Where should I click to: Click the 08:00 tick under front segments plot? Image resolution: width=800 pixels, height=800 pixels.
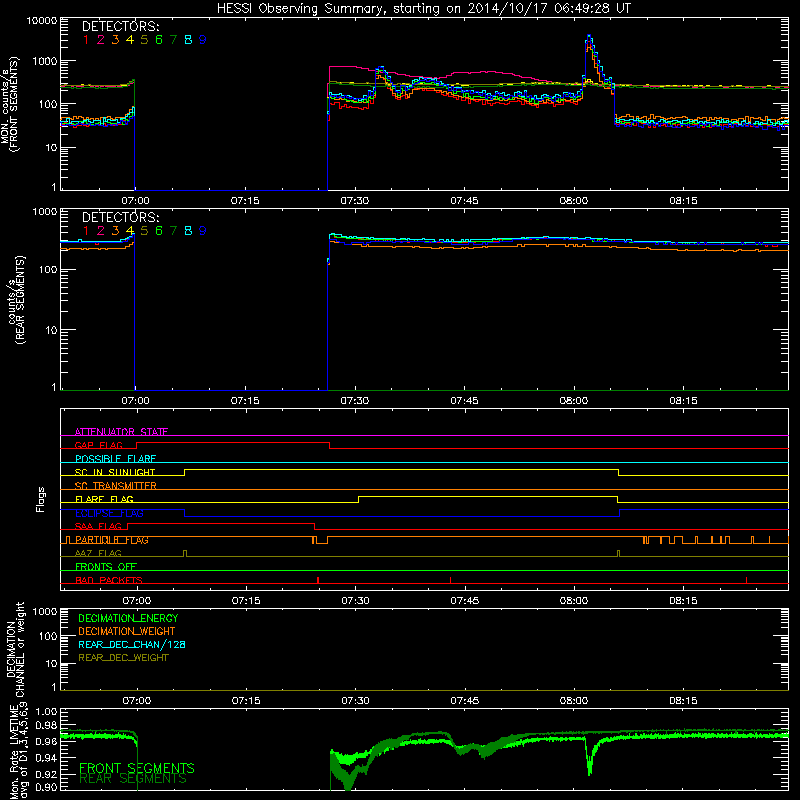click(574, 201)
